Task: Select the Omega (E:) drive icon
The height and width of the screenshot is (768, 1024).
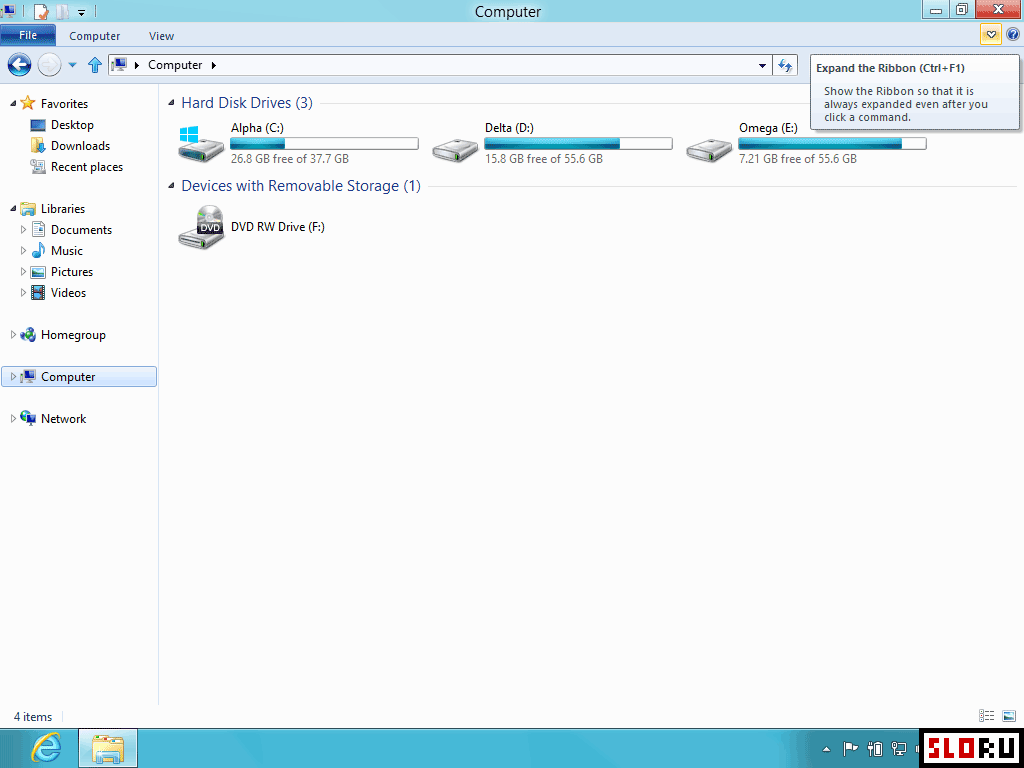Action: pos(709,149)
